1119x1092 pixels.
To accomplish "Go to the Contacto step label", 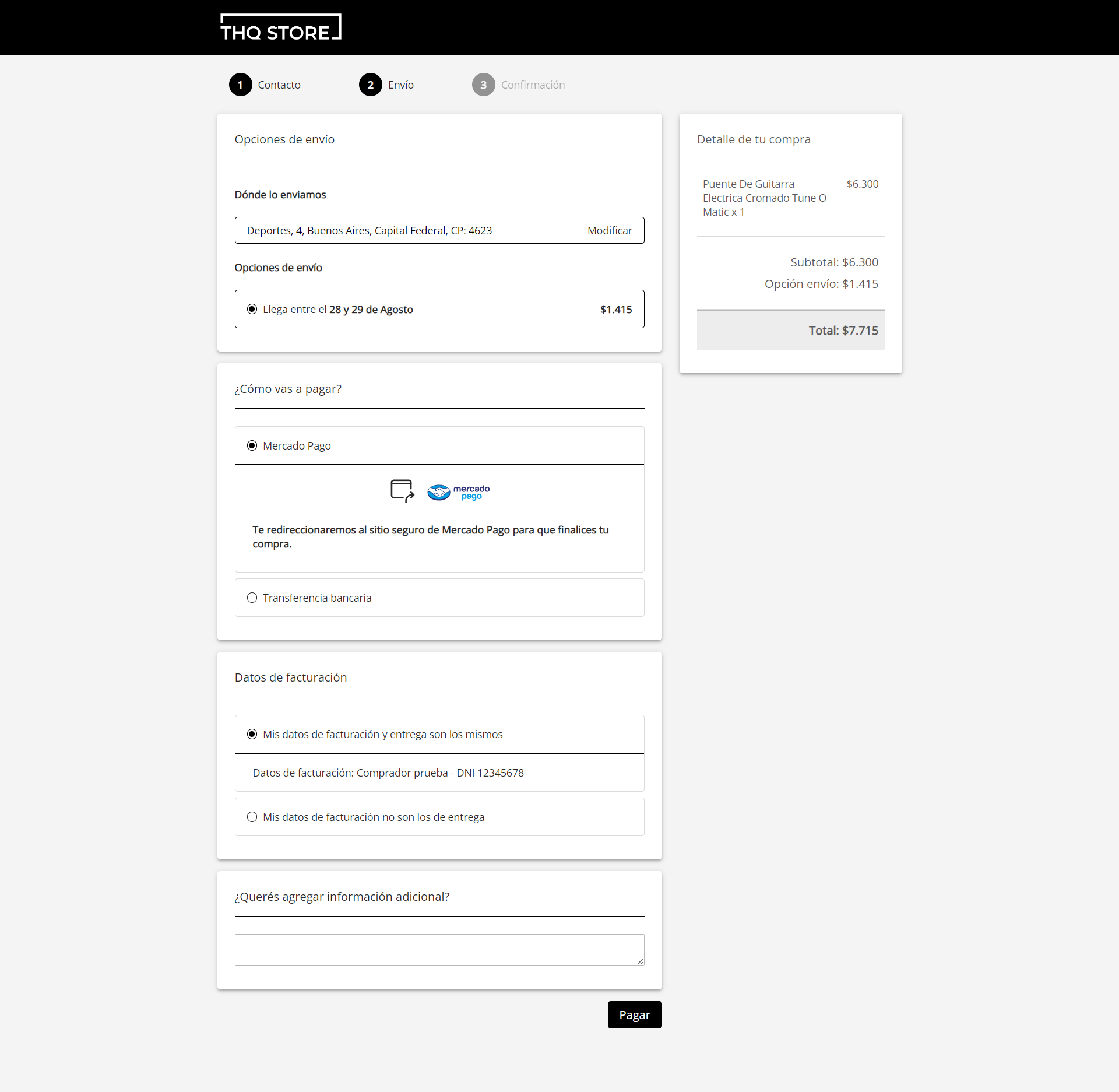I will coord(279,85).
